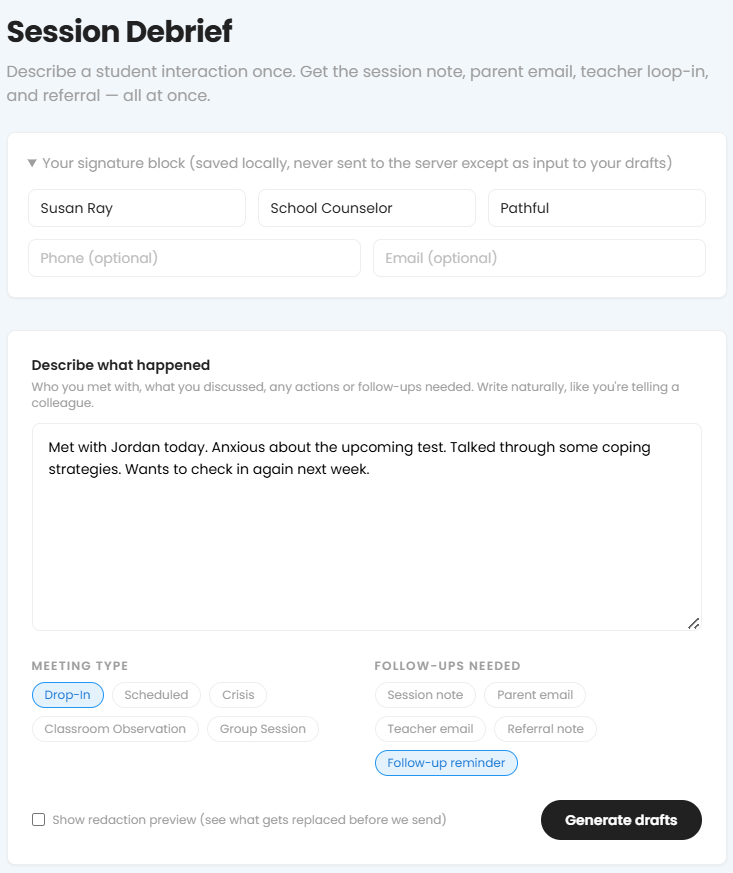The image size is (733, 873).
Task: Enable the Parent email follow-up
Action: pyautogui.click(x=535, y=695)
